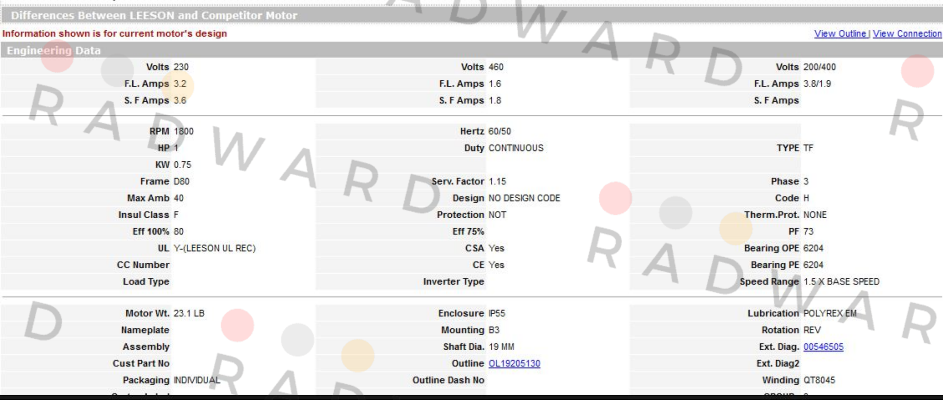Click Bearing PE value 6204
This screenshot has width=943, height=400.
pyautogui.click(x=813, y=265)
